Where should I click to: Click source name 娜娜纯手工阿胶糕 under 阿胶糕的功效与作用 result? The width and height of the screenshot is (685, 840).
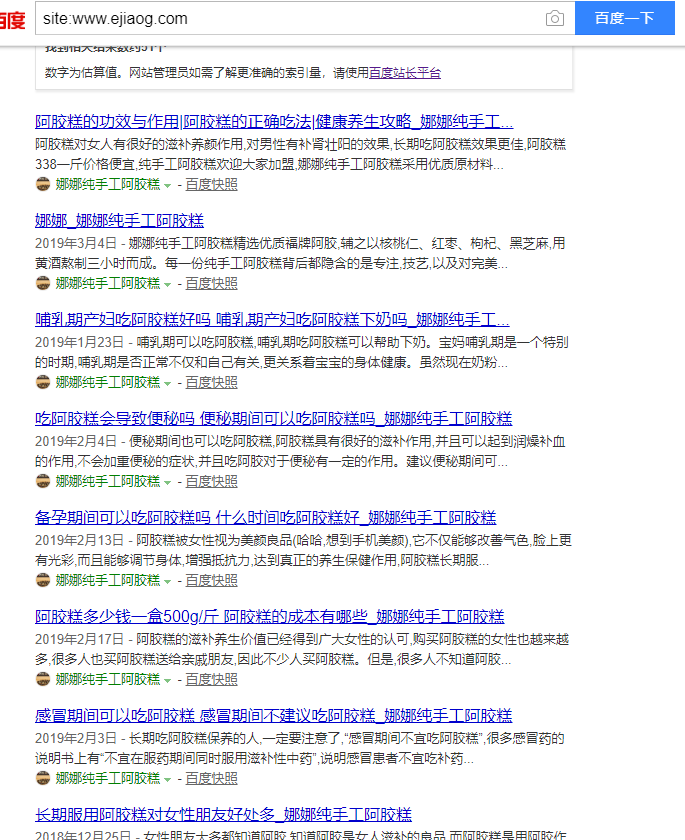pyautogui.click(x=108, y=185)
